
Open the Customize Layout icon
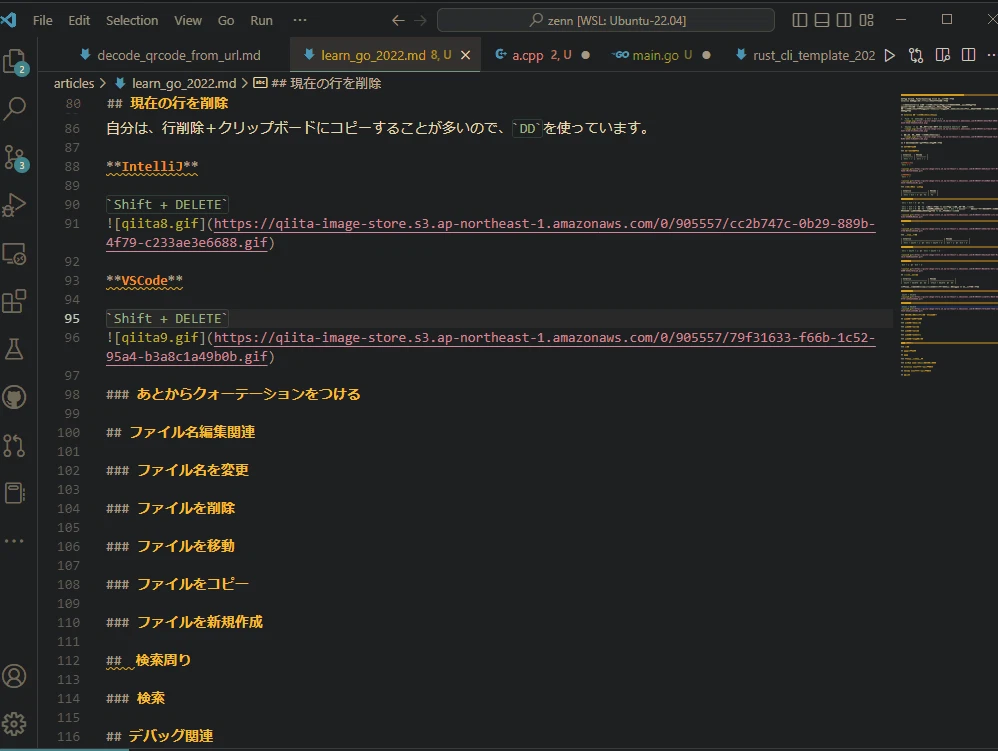(x=866, y=20)
